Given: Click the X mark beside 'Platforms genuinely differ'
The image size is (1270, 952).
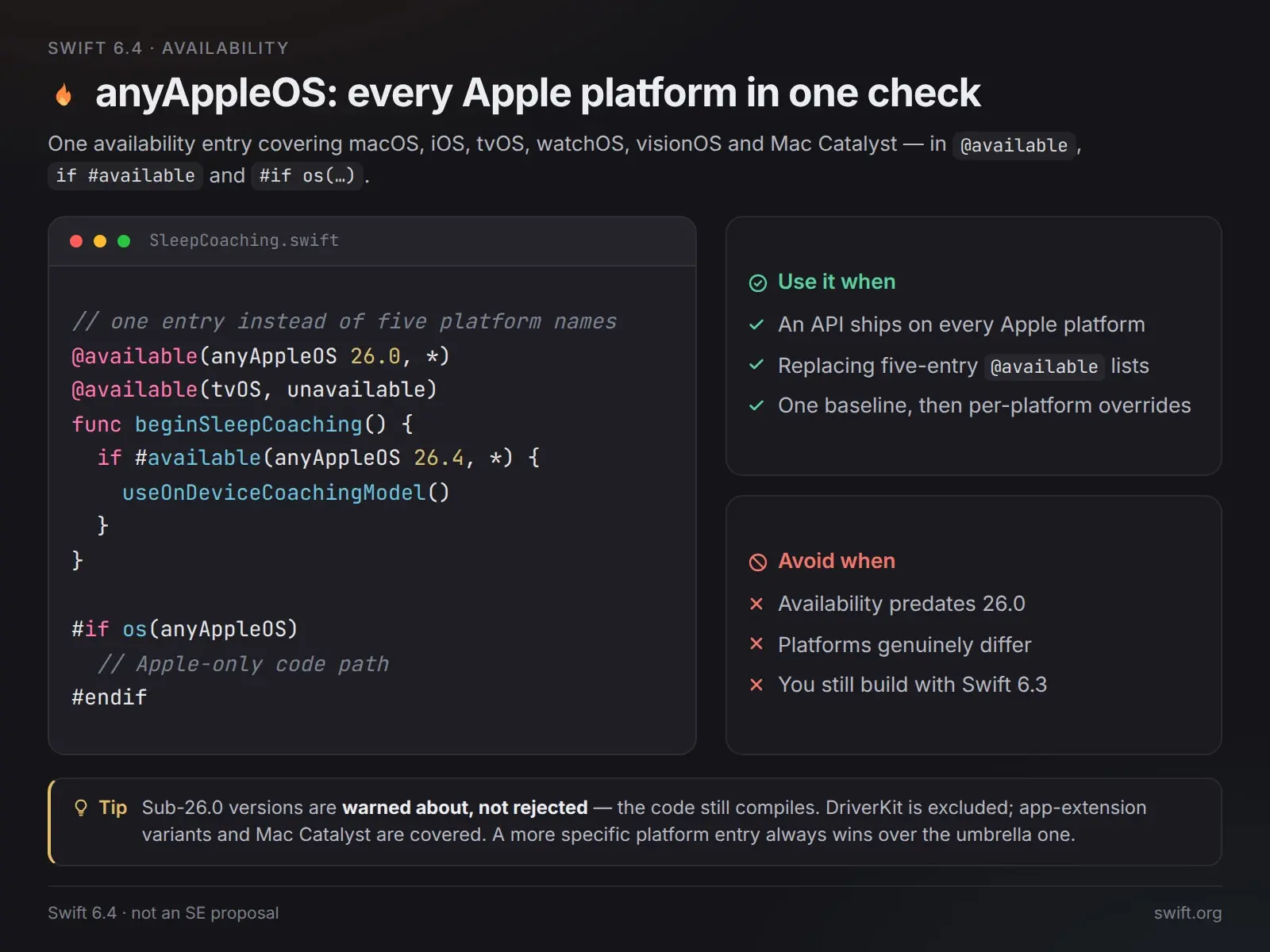Looking at the screenshot, I should (x=756, y=643).
